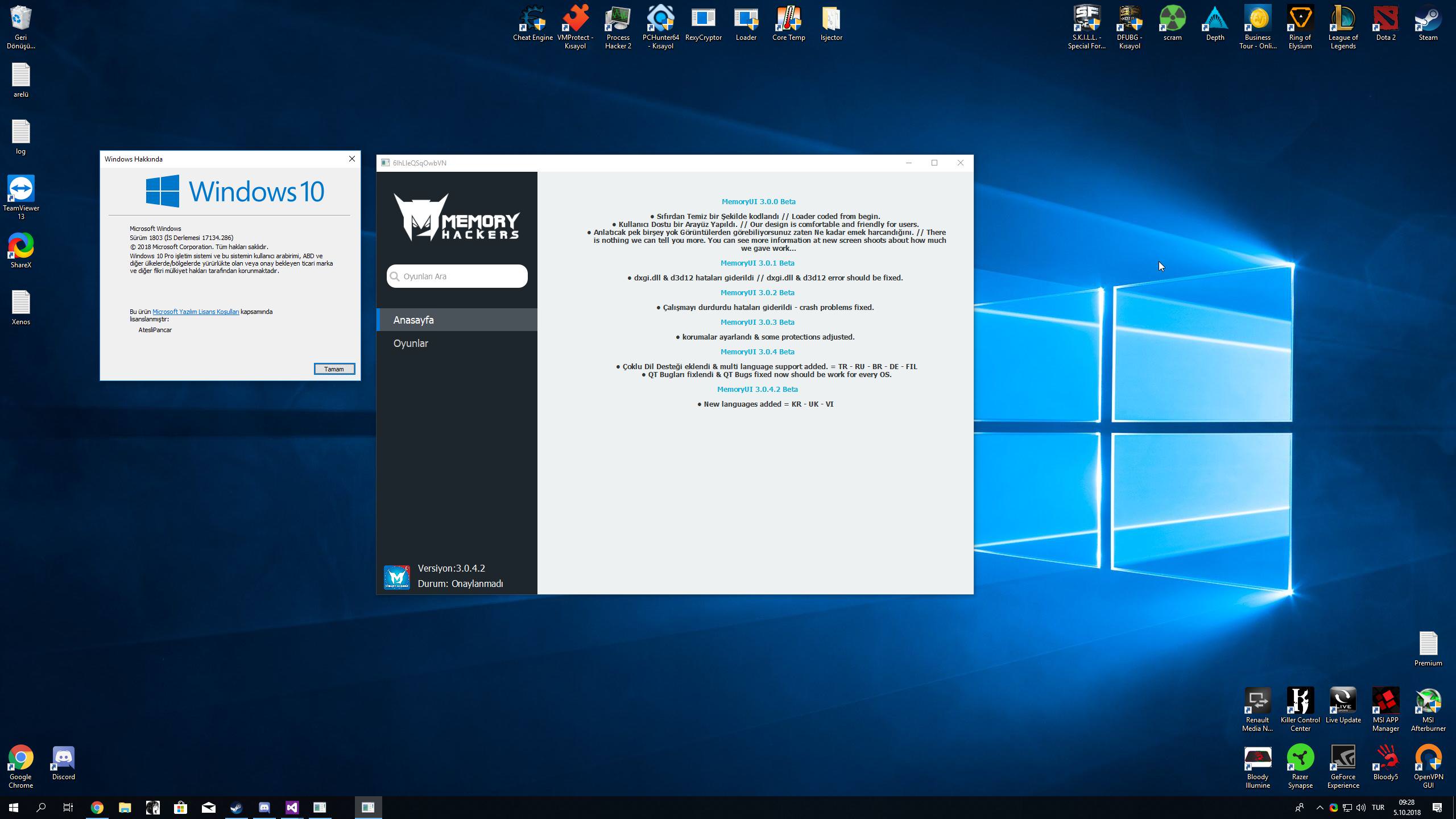This screenshot has width=1456, height=819.
Task: Select the Isjector folder on desktop
Action: pyautogui.click(x=831, y=24)
